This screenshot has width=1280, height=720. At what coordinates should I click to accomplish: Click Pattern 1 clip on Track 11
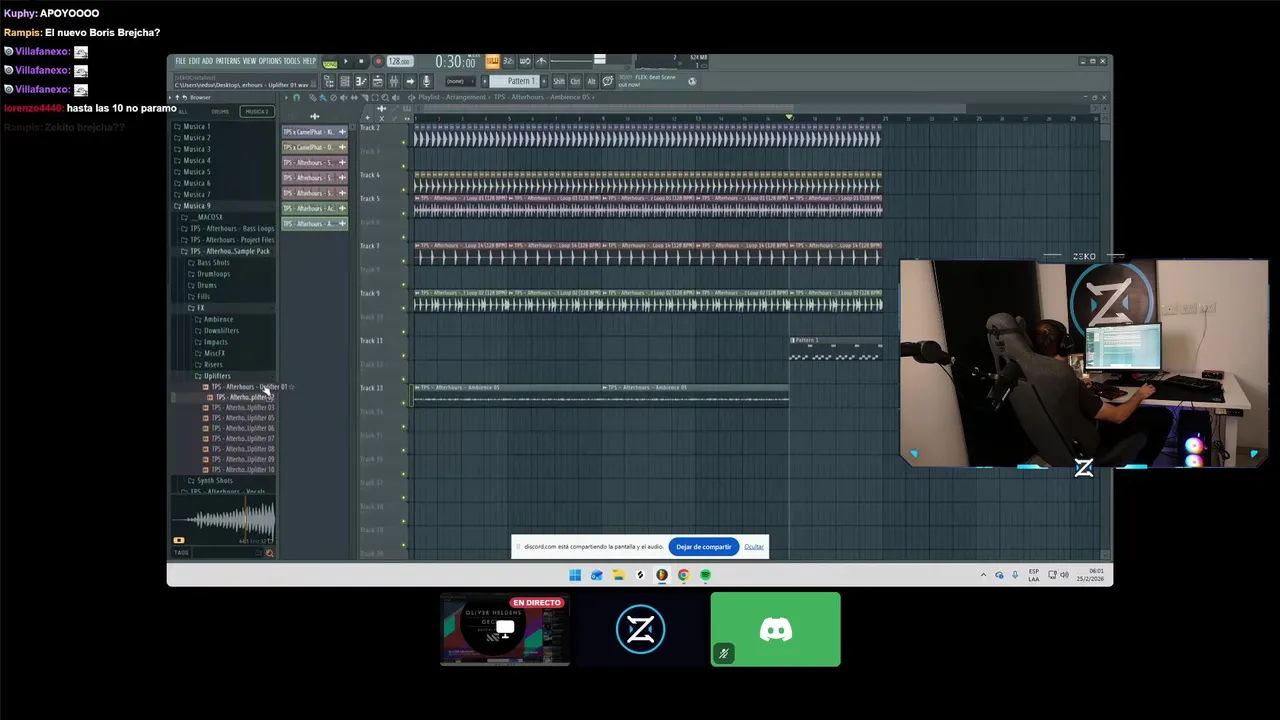click(836, 350)
